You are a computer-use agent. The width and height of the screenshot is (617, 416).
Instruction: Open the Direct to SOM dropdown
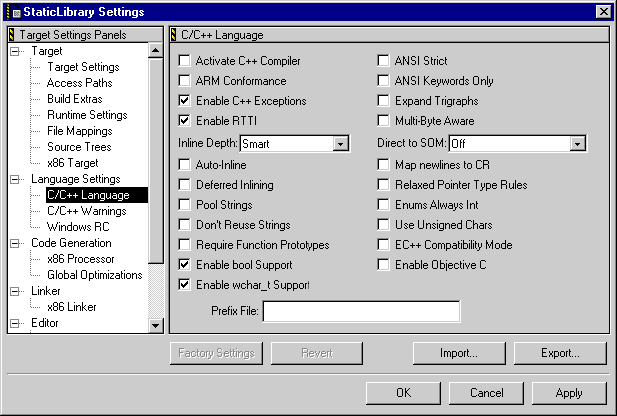click(x=577, y=144)
